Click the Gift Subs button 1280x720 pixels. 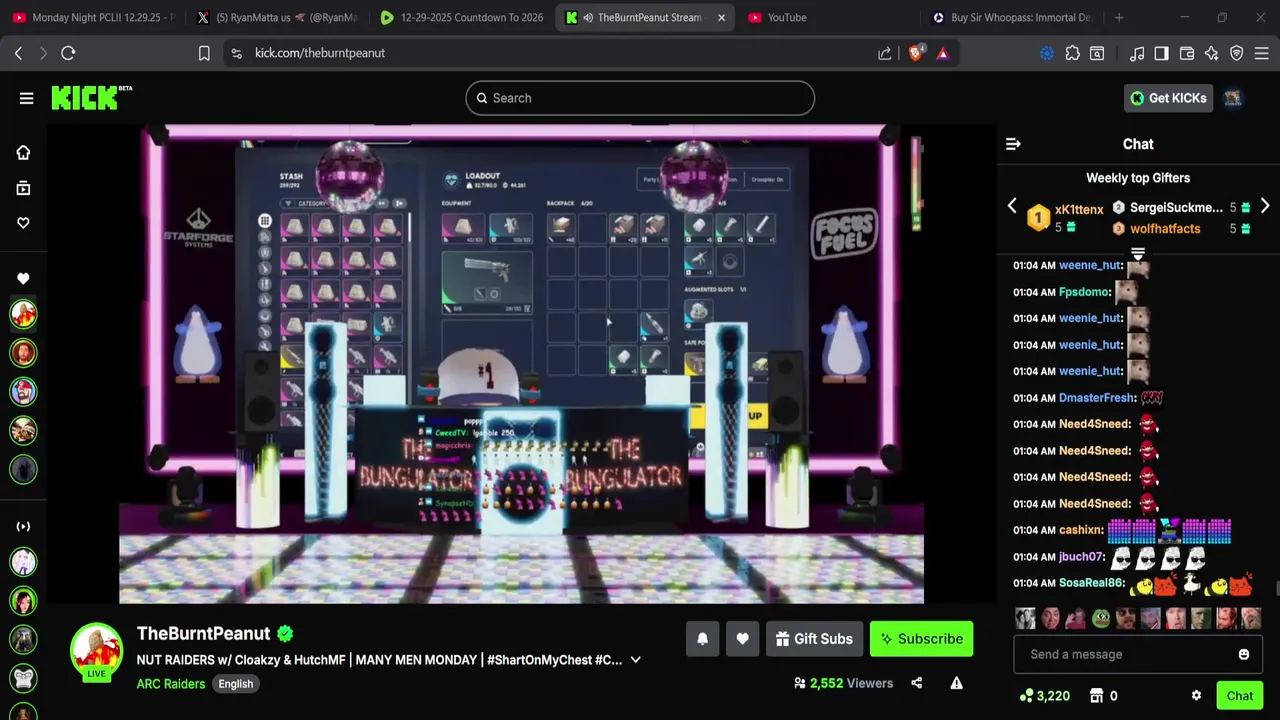click(x=814, y=639)
